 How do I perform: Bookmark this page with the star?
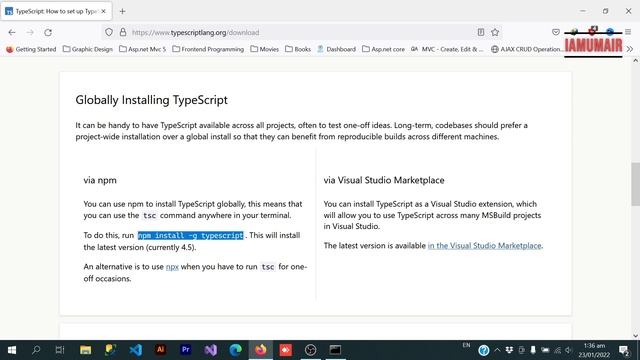[495, 32]
